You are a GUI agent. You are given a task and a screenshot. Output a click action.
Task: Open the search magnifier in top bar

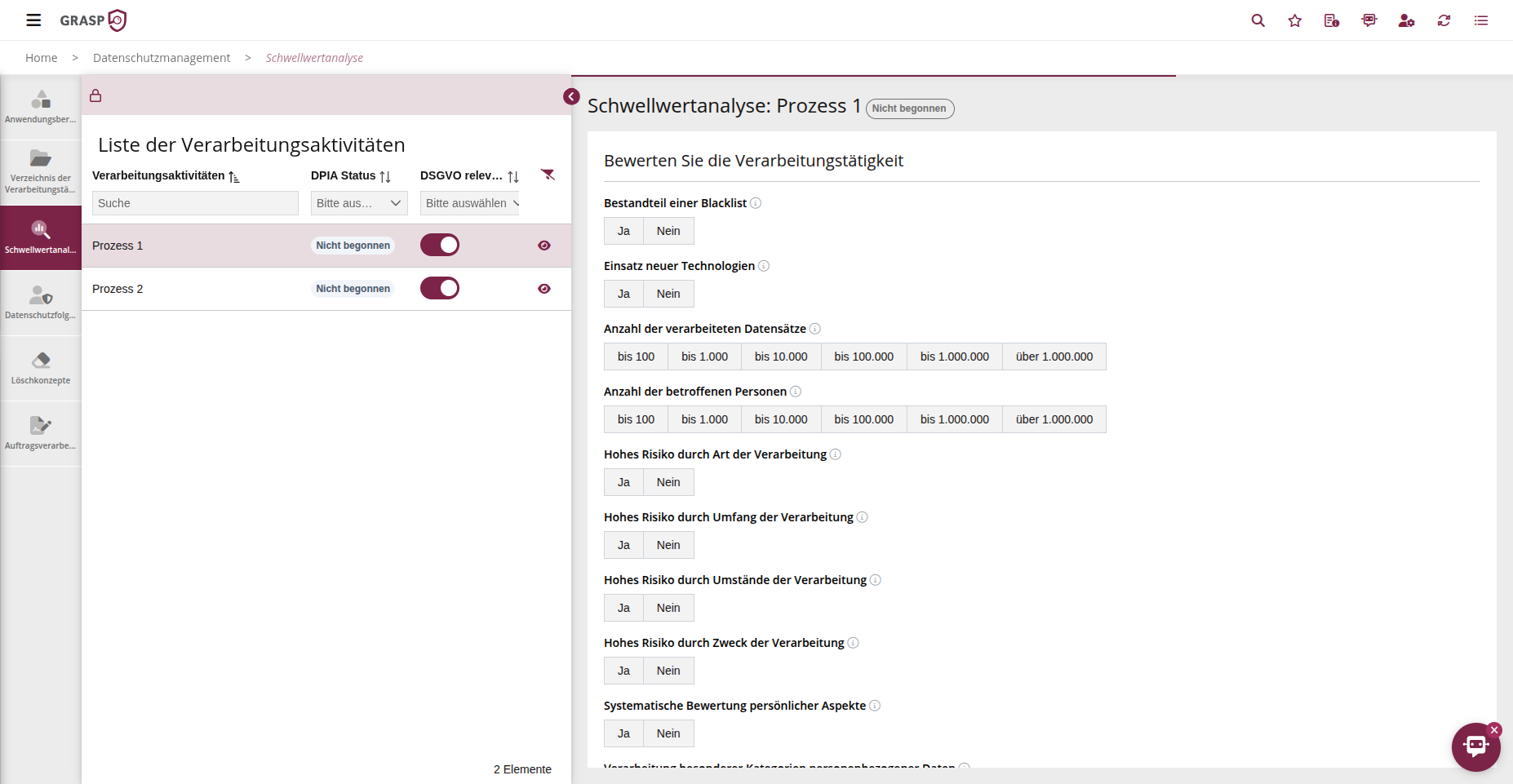[x=1258, y=20]
